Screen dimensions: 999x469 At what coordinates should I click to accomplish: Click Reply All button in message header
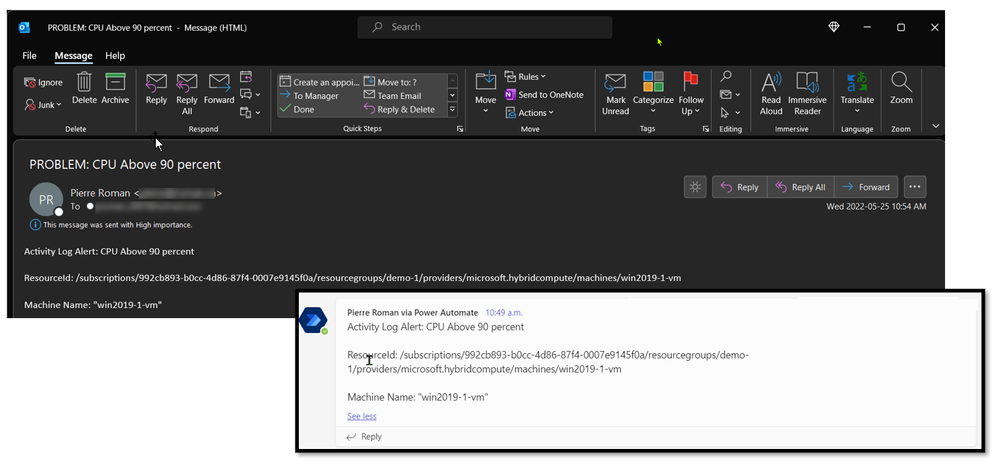801,187
